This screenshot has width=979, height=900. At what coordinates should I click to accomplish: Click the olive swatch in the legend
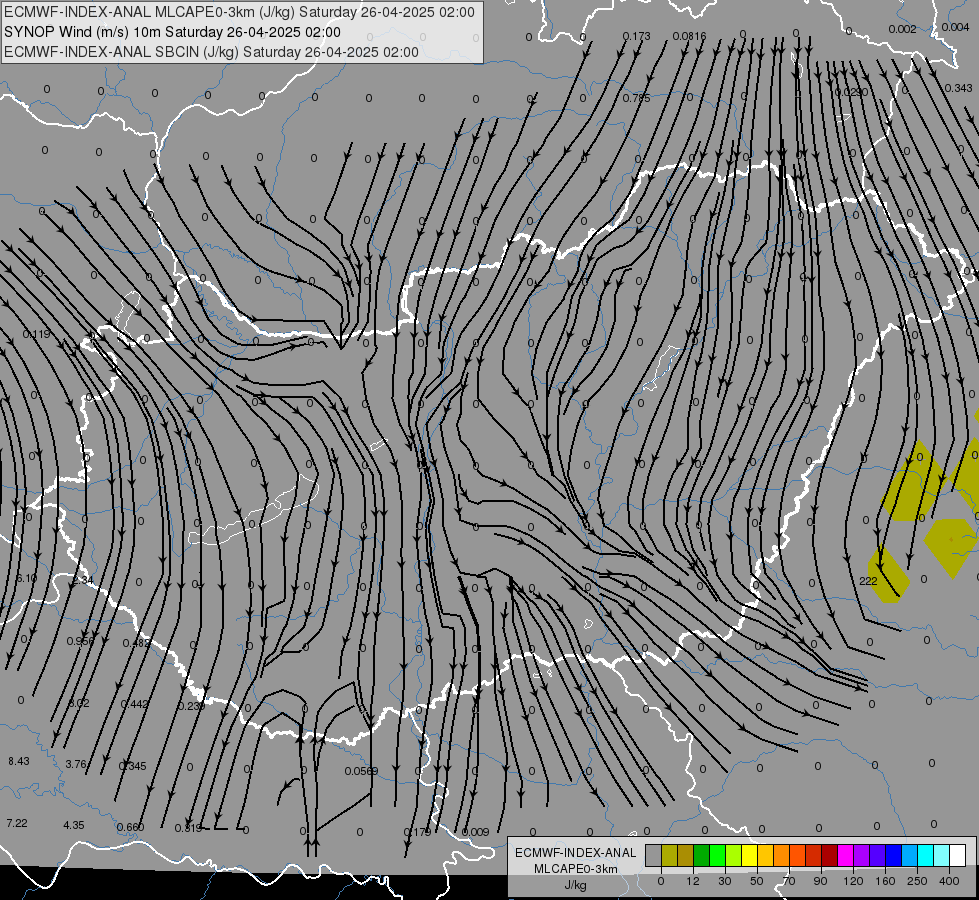pyautogui.click(x=670, y=855)
